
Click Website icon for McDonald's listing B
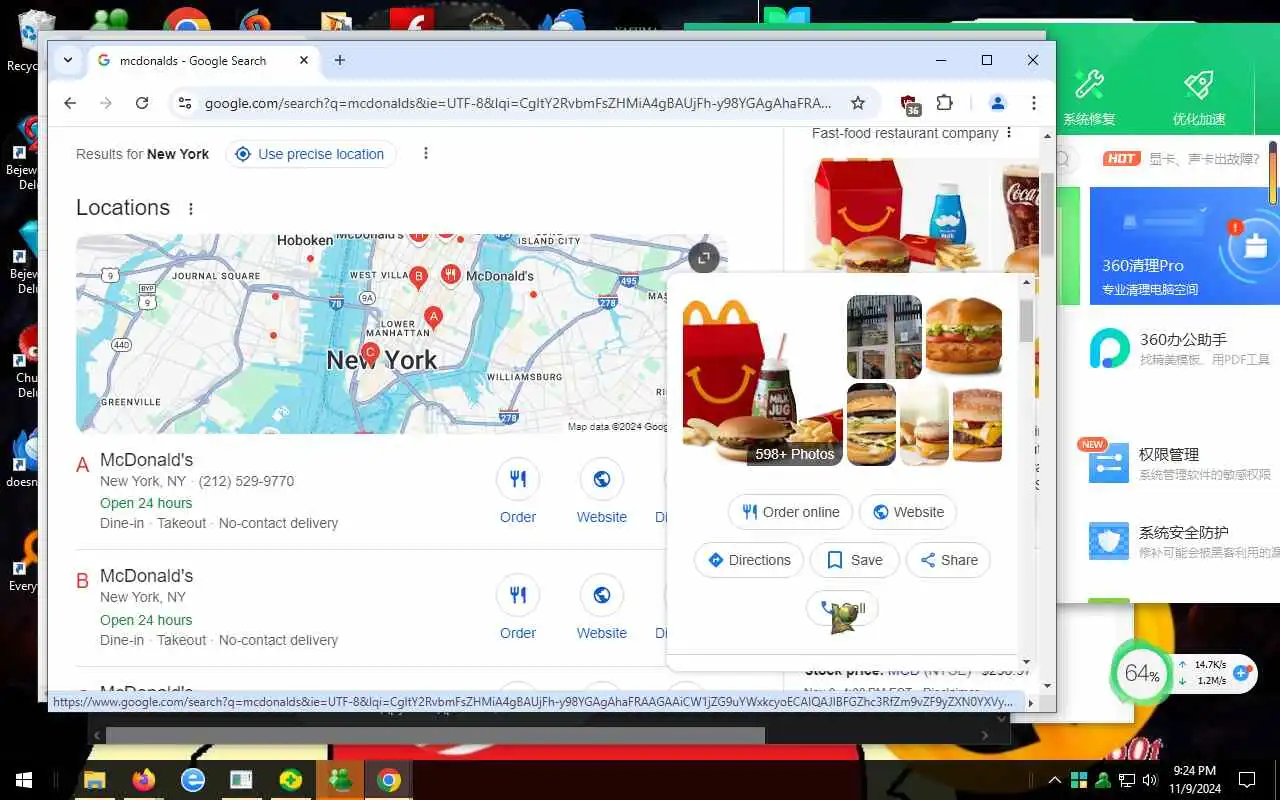[x=602, y=595]
